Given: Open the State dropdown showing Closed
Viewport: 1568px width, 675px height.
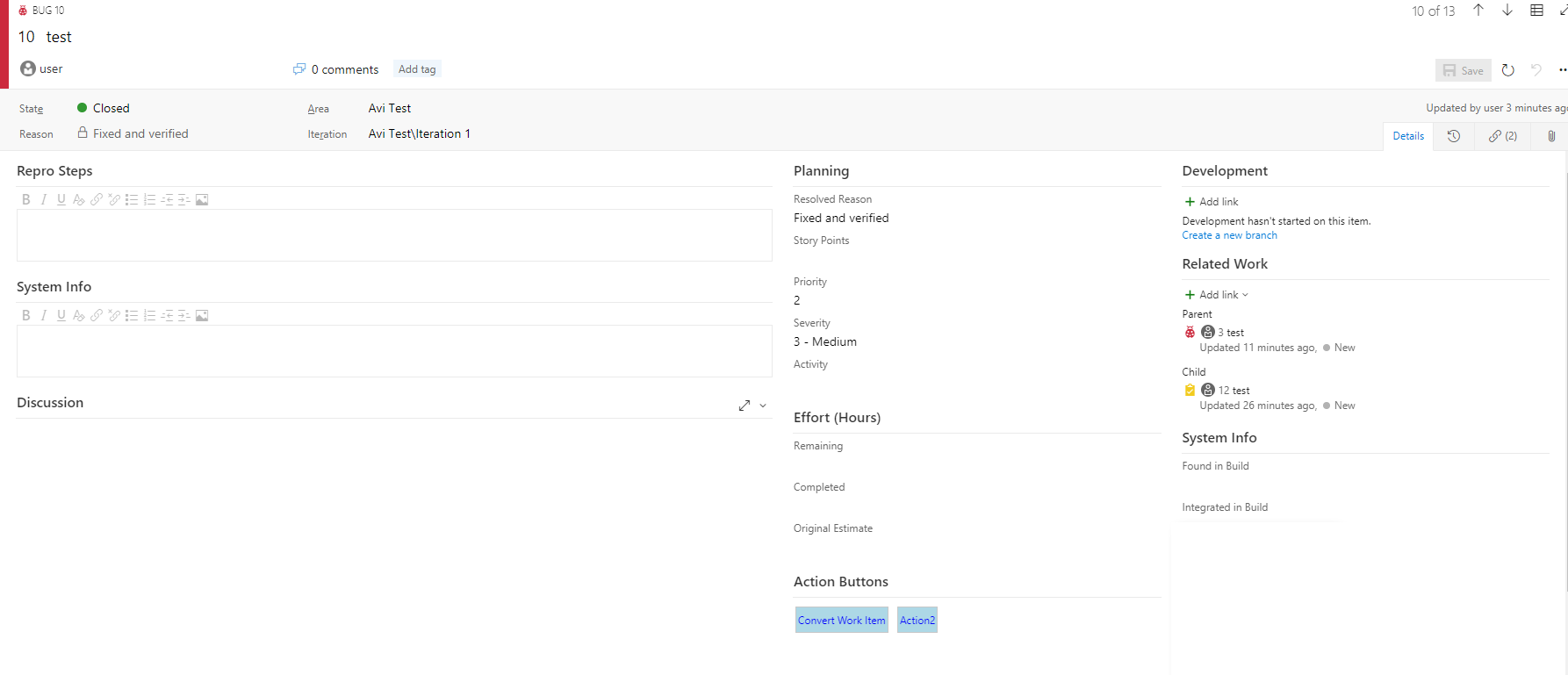Looking at the screenshot, I should (x=111, y=108).
